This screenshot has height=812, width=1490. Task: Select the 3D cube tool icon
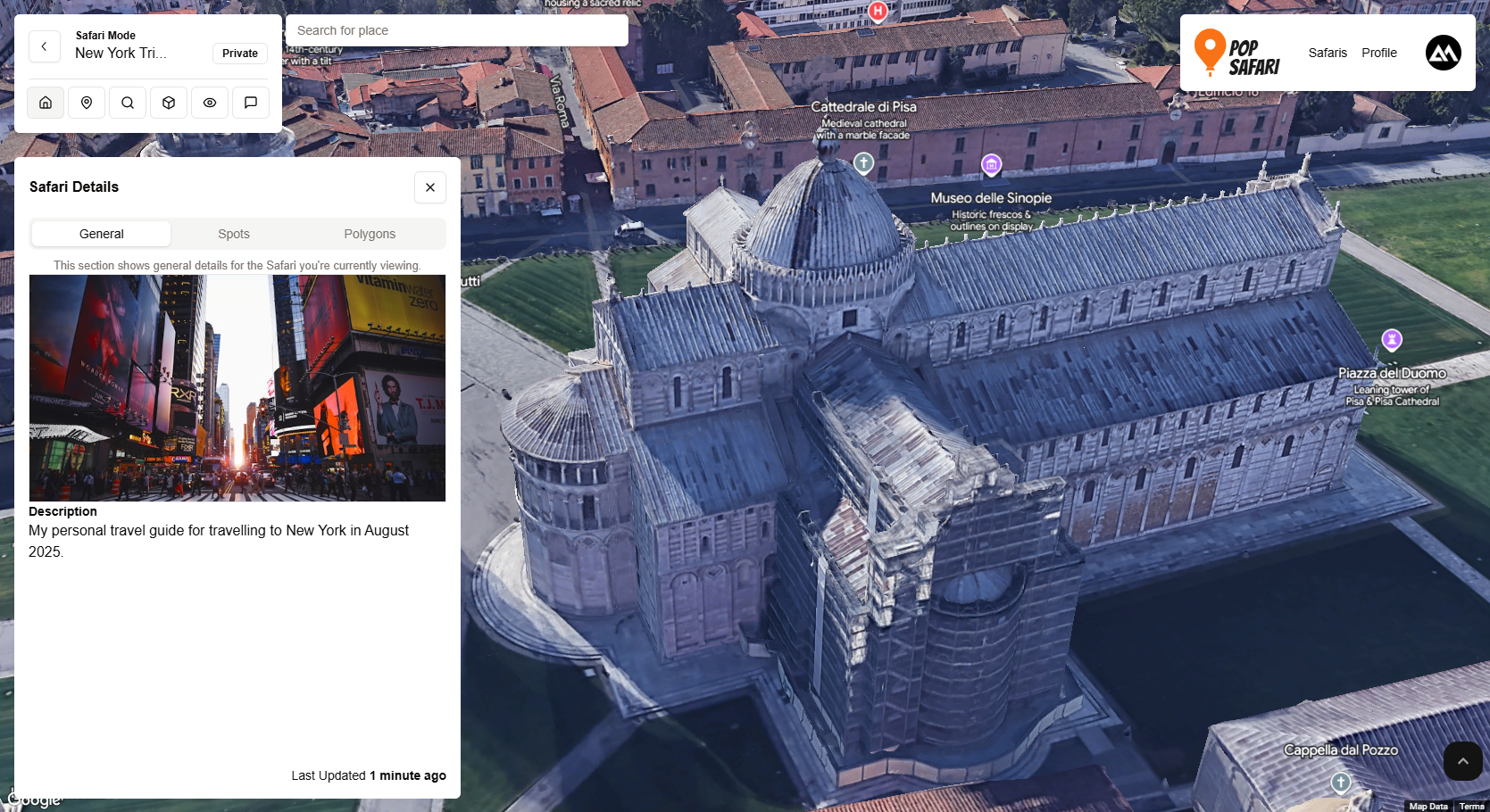[169, 103]
